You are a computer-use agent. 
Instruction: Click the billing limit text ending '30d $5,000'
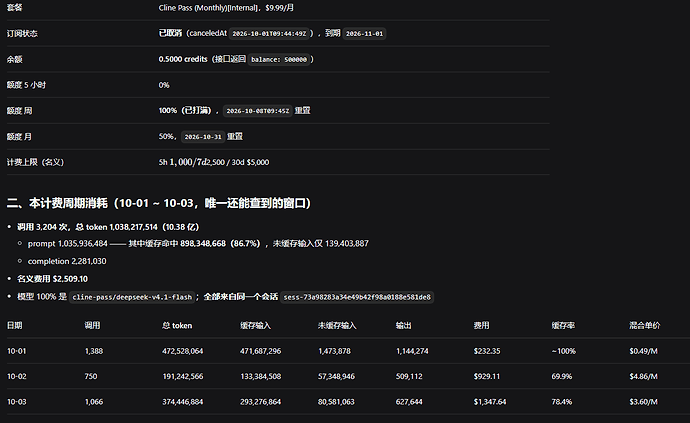[x=214, y=162]
